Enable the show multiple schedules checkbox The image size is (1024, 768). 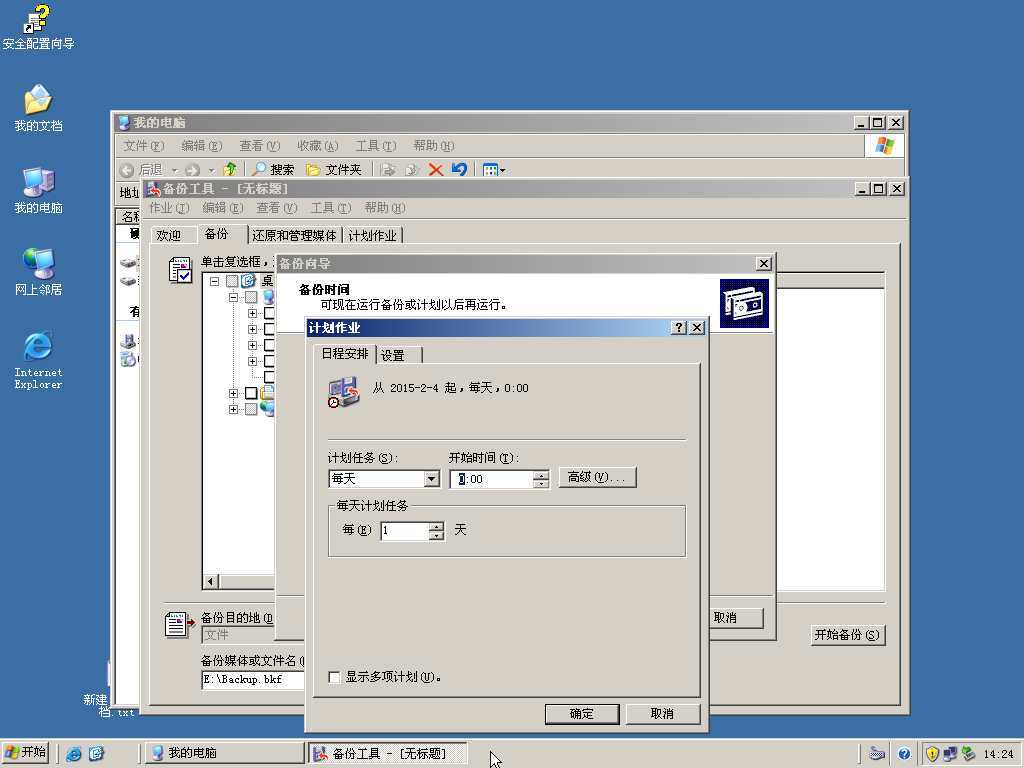point(334,677)
